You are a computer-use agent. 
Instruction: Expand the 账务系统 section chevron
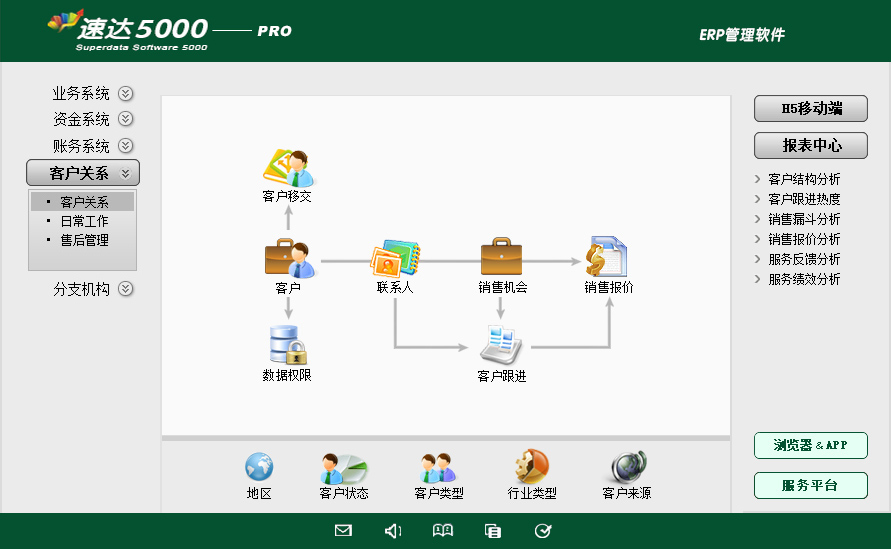tap(126, 145)
